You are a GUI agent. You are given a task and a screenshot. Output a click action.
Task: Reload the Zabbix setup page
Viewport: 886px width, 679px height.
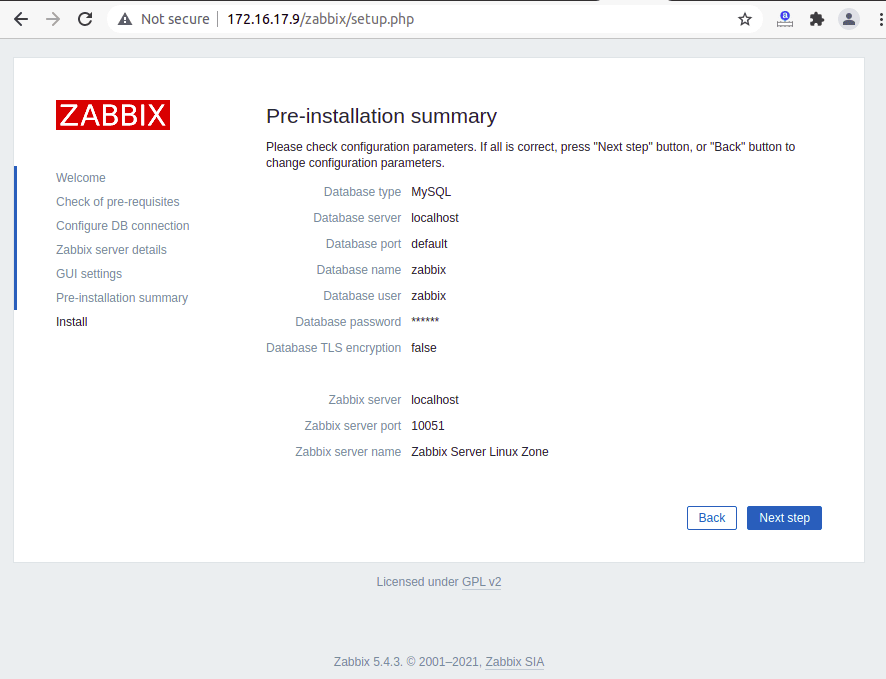pyautogui.click(x=85, y=19)
